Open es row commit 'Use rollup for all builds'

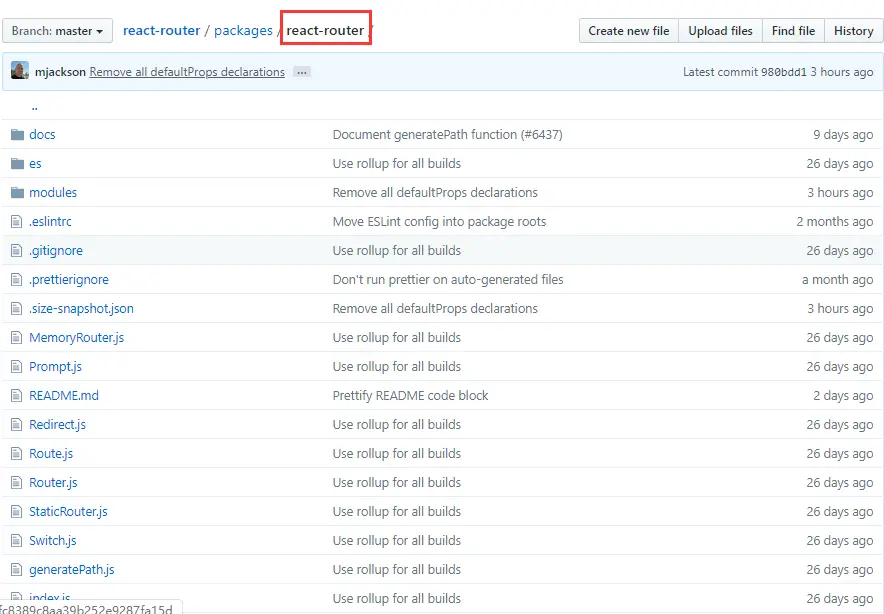click(x=397, y=164)
